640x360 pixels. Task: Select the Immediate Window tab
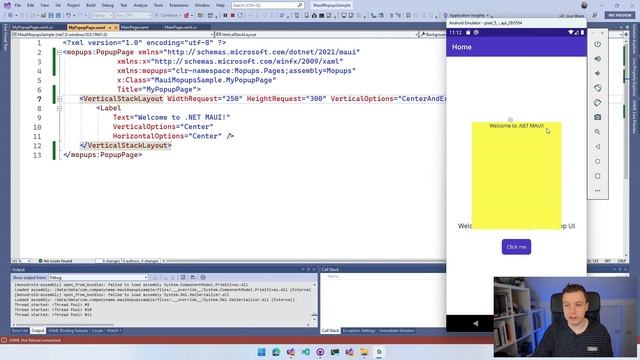pyautogui.click(x=396, y=331)
